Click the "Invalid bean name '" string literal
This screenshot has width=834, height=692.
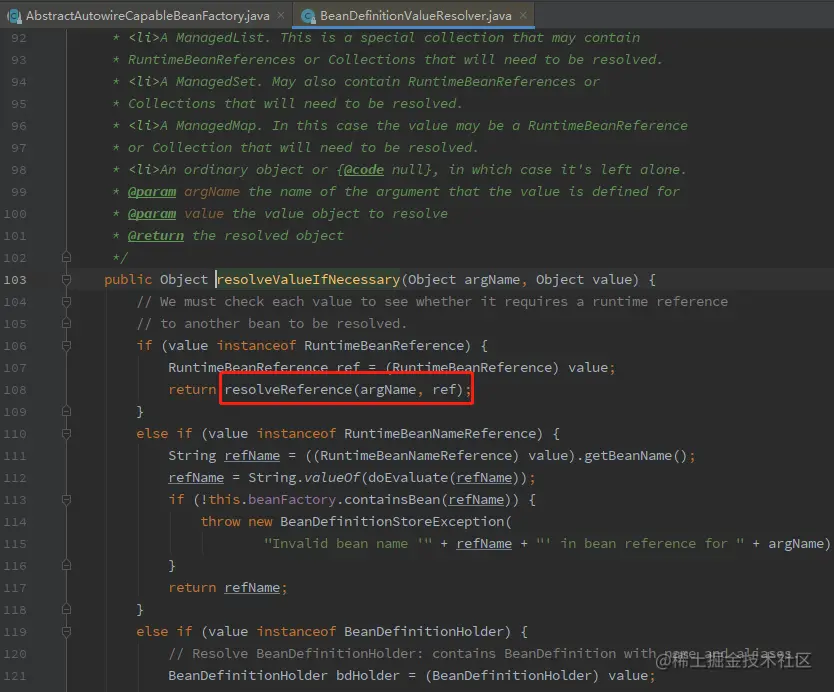(x=348, y=544)
